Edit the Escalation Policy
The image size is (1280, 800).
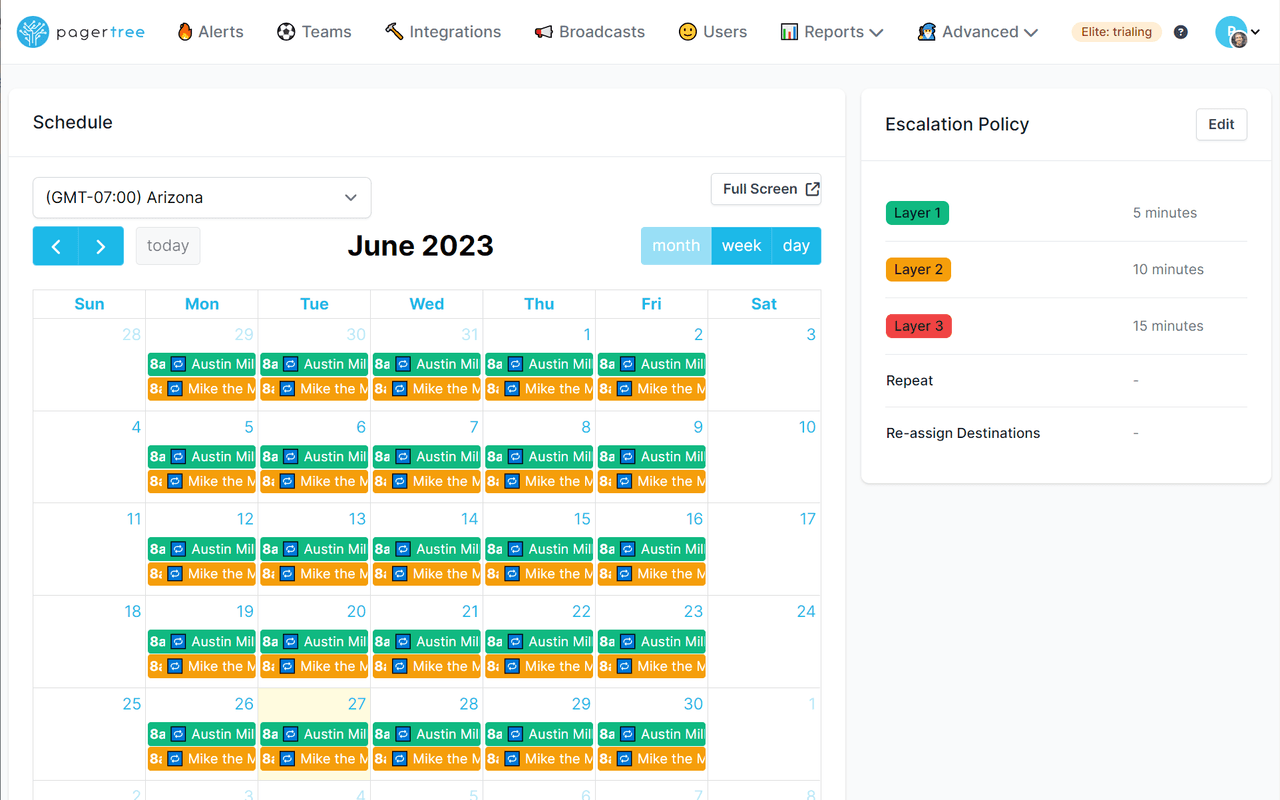pyautogui.click(x=1221, y=124)
